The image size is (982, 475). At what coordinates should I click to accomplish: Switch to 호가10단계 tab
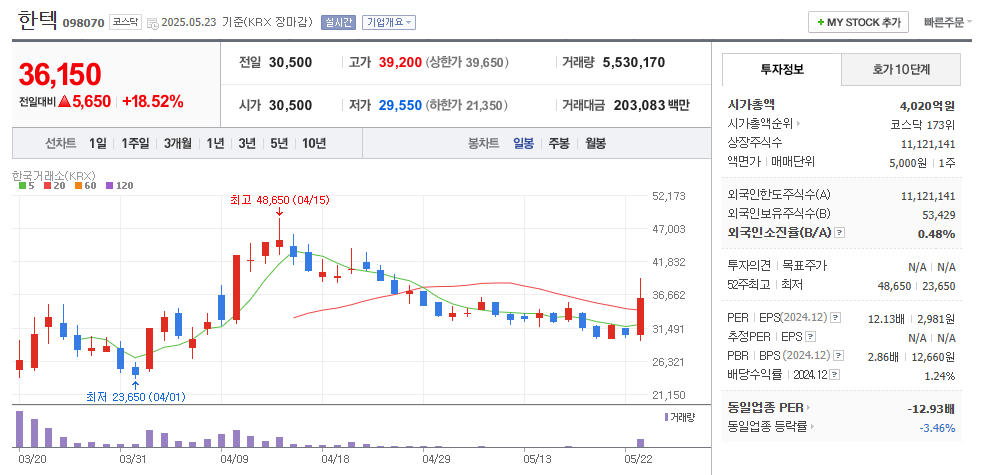pyautogui.click(x=901, y=70)
